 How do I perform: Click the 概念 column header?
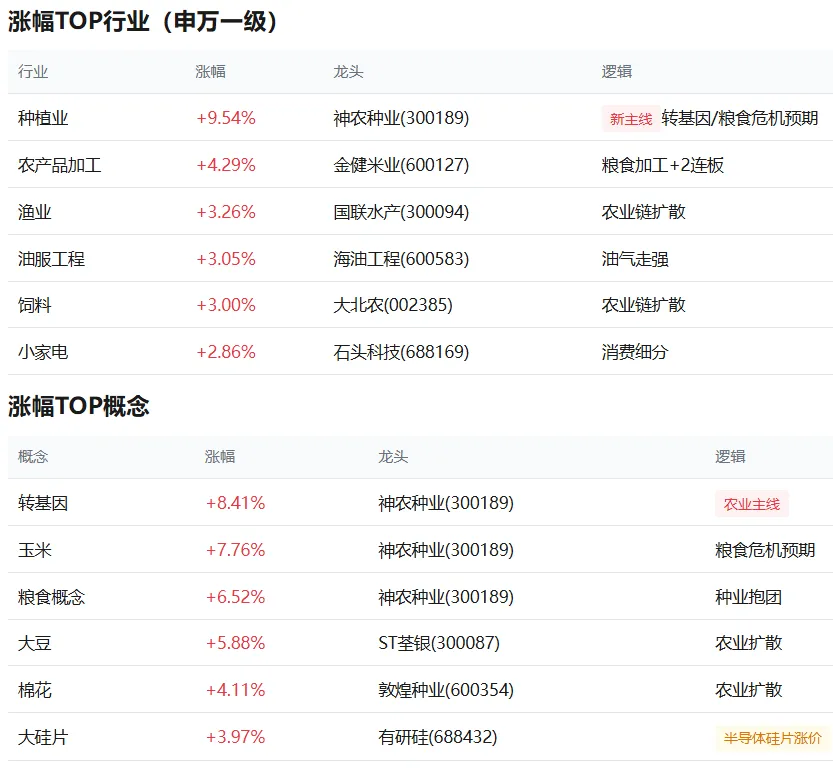[x=33, y=457]
